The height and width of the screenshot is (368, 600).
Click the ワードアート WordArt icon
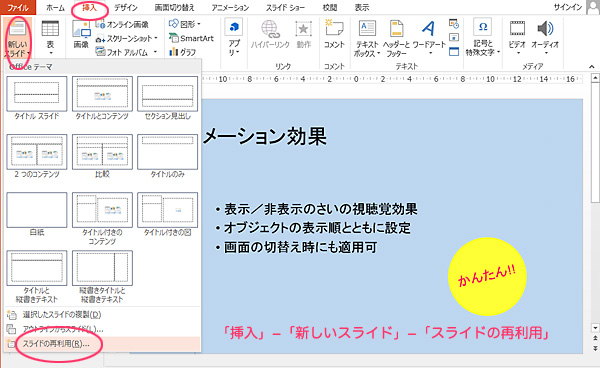(x=429, y=28)
